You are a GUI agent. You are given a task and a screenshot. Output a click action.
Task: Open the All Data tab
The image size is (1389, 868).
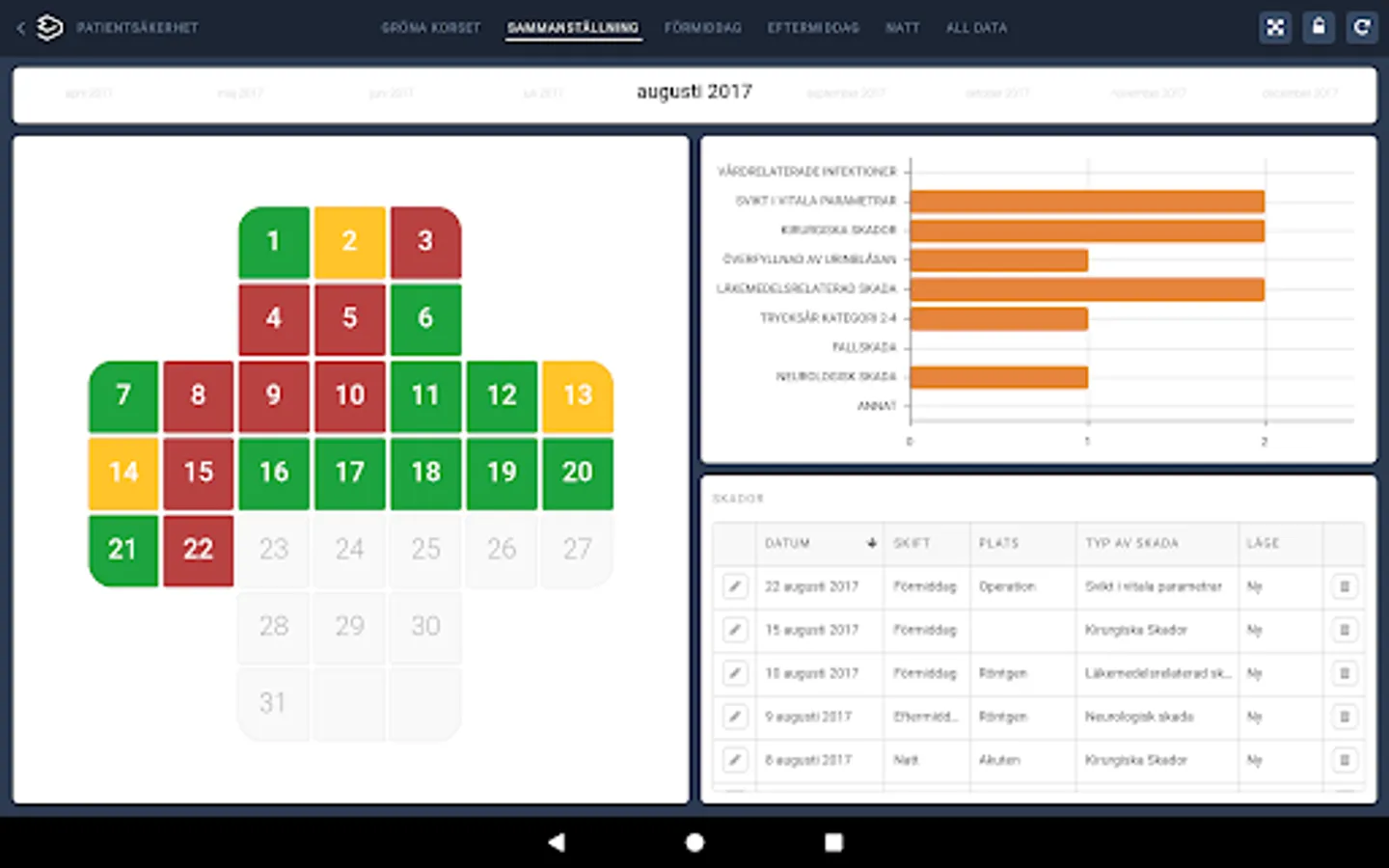(x=976, y=28)
